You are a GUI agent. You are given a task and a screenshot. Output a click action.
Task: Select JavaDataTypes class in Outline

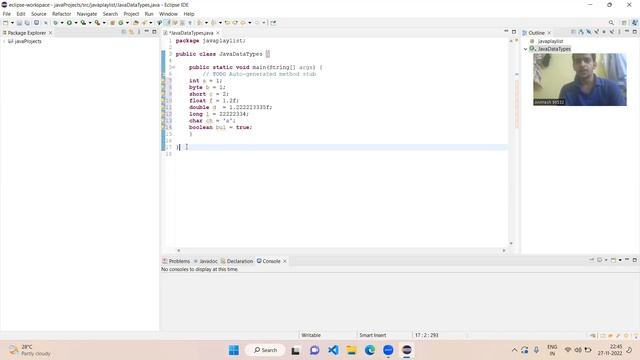[553, 49]
